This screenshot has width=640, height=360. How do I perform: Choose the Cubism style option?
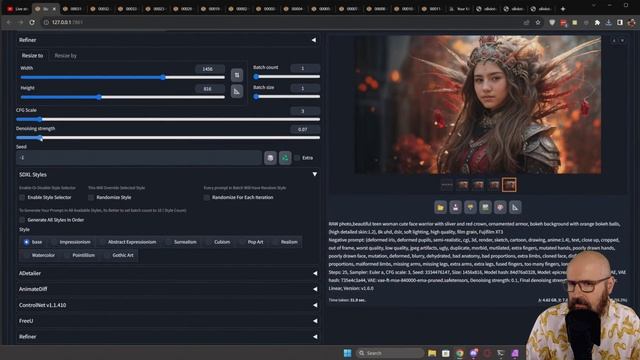coord(218,242)
